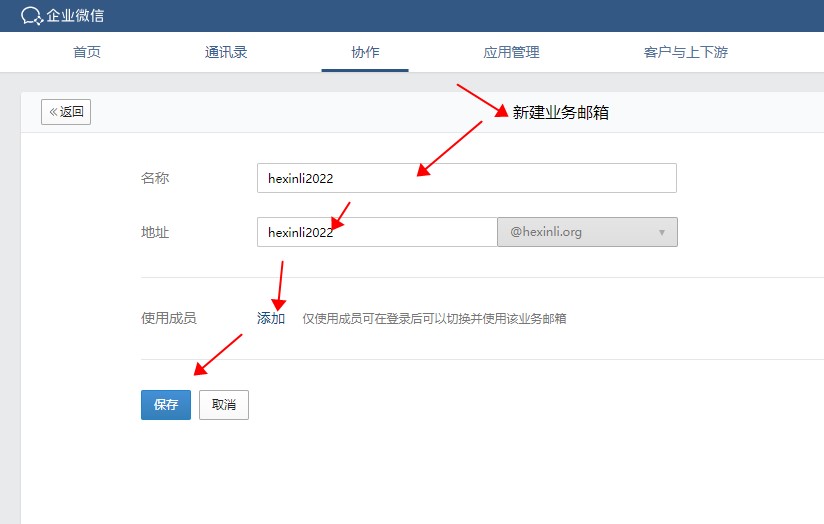Save the mailbox with 保存

coord(166,405)
